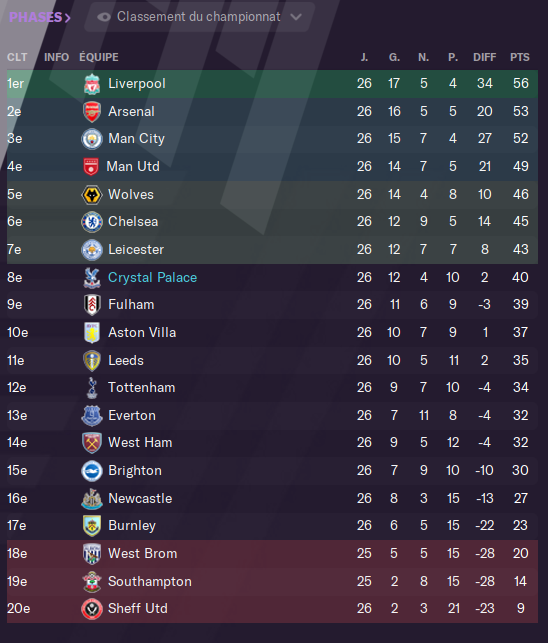Open the Fulham team name link
The width and height of the screenshot is (548, 643).
pyautogui.click(x=131, y=305)
